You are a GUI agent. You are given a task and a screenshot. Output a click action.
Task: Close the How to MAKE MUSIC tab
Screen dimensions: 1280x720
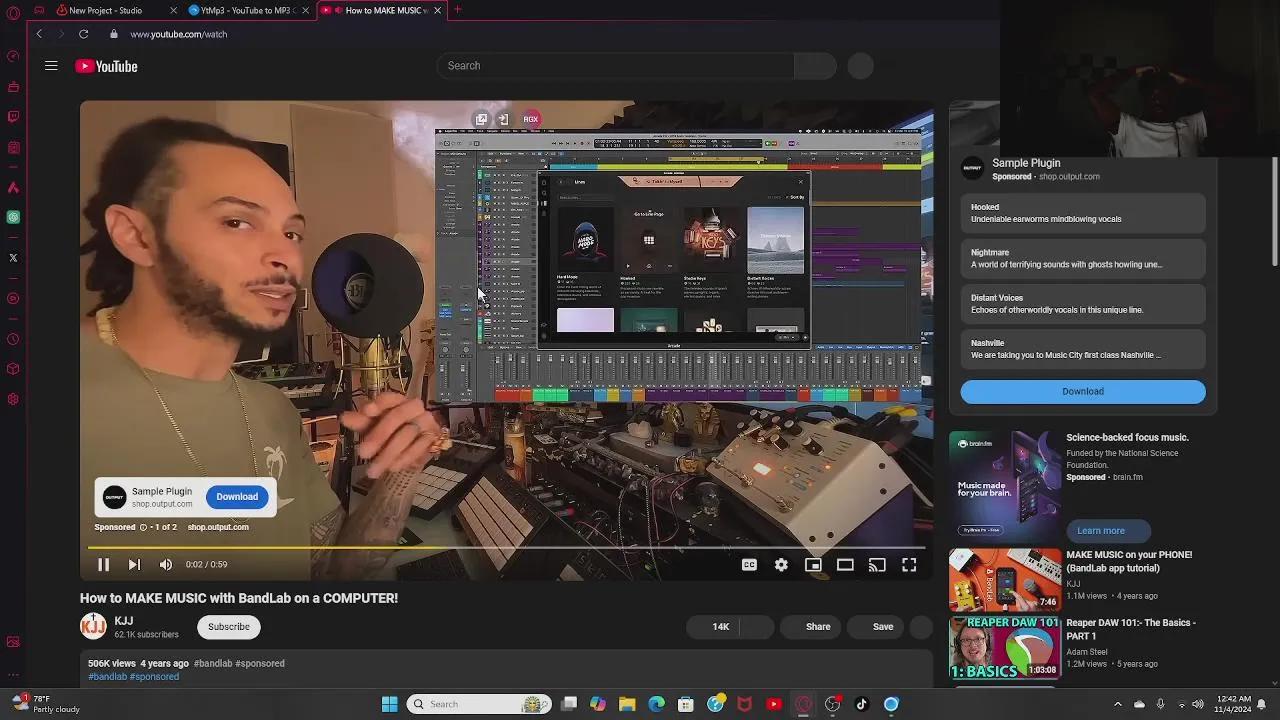click(437, 10)
